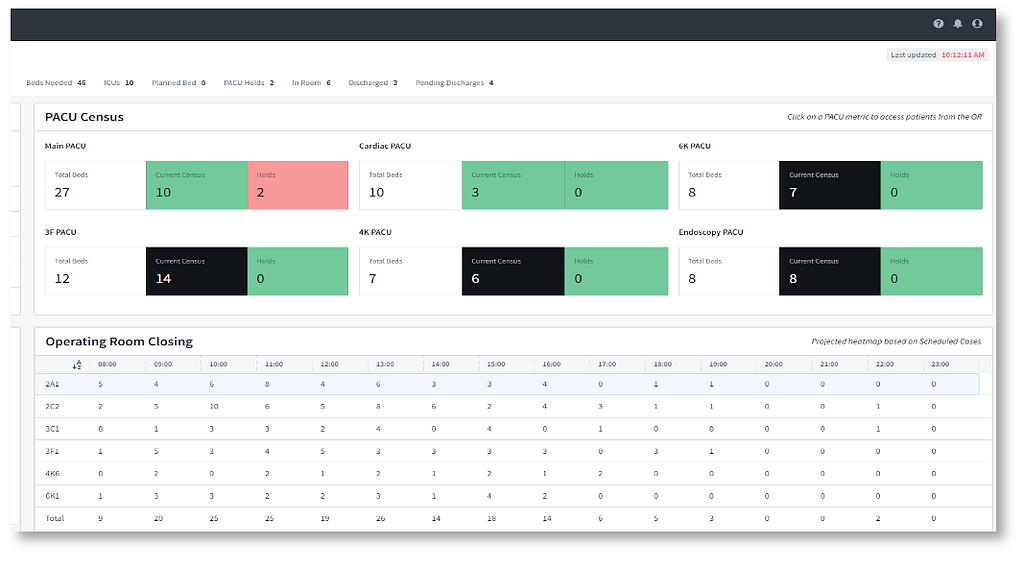
Task: Click 2C2 value 10 at 10:00
Action: pyautogui.click(x=214, y=406)
